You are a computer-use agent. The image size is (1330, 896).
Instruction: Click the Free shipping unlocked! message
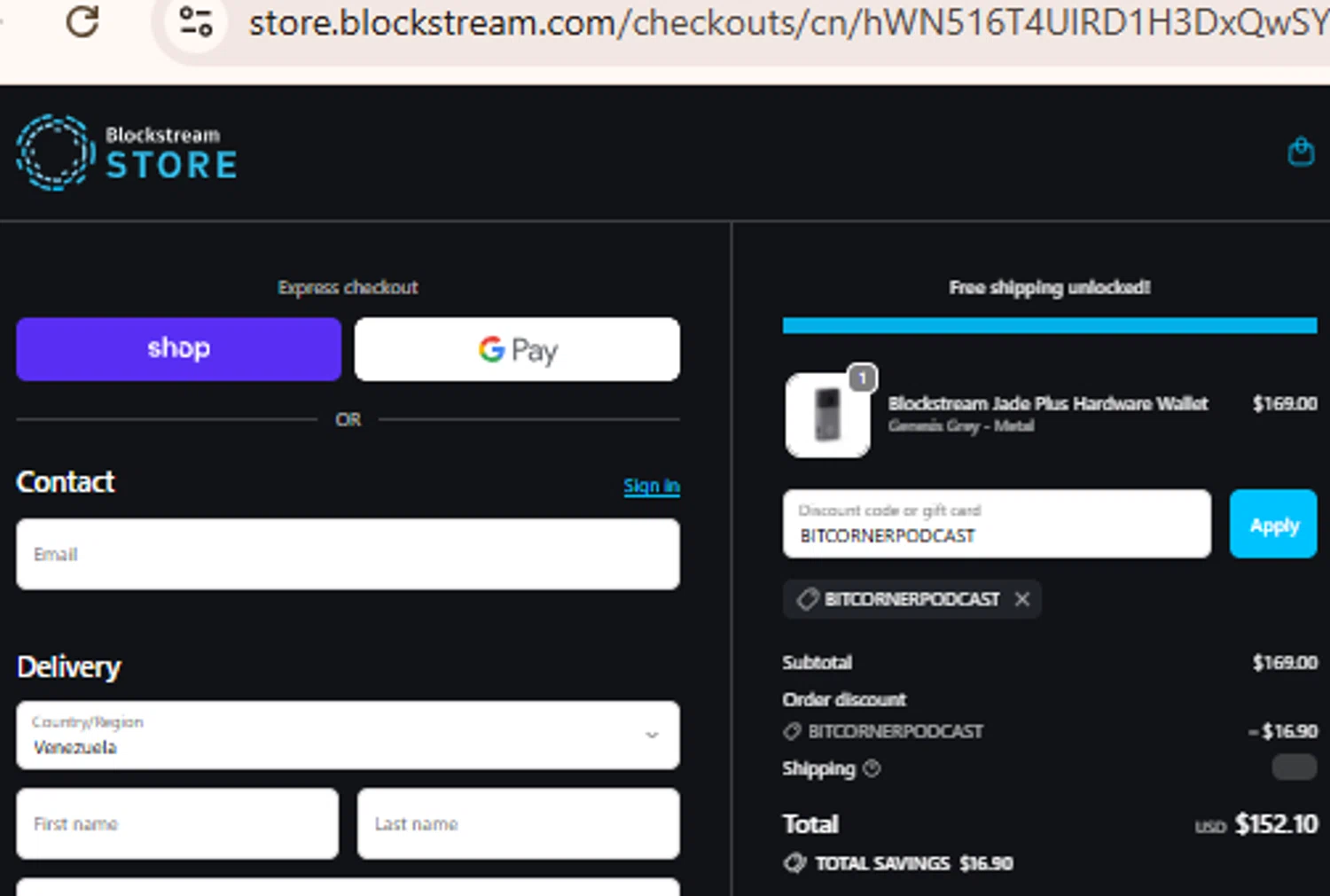click(1050, 287)
